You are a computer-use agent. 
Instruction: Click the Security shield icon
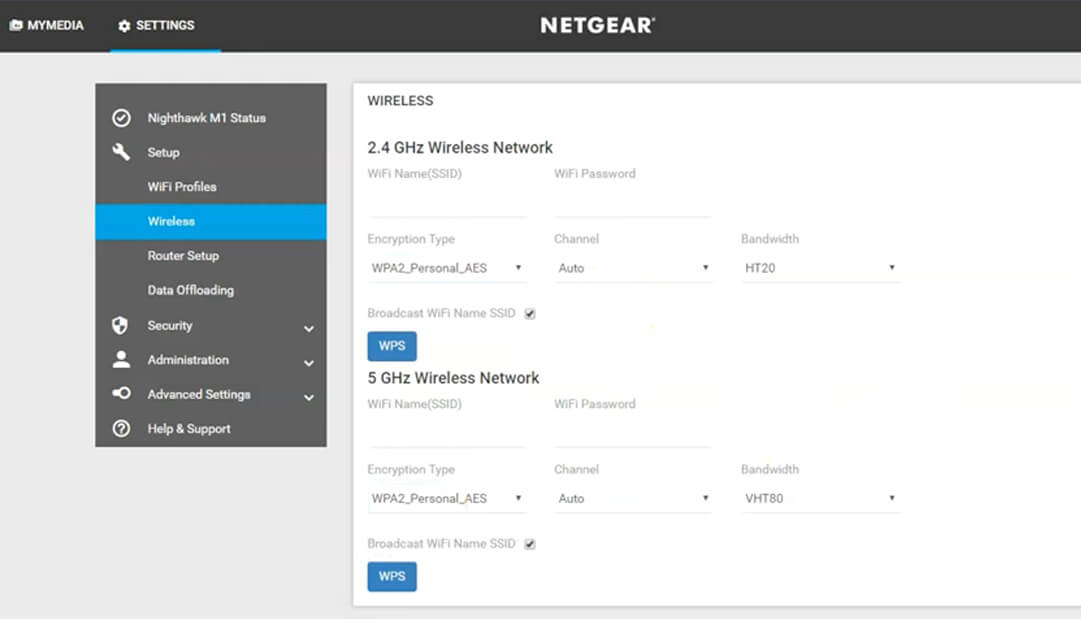(121, 325)
